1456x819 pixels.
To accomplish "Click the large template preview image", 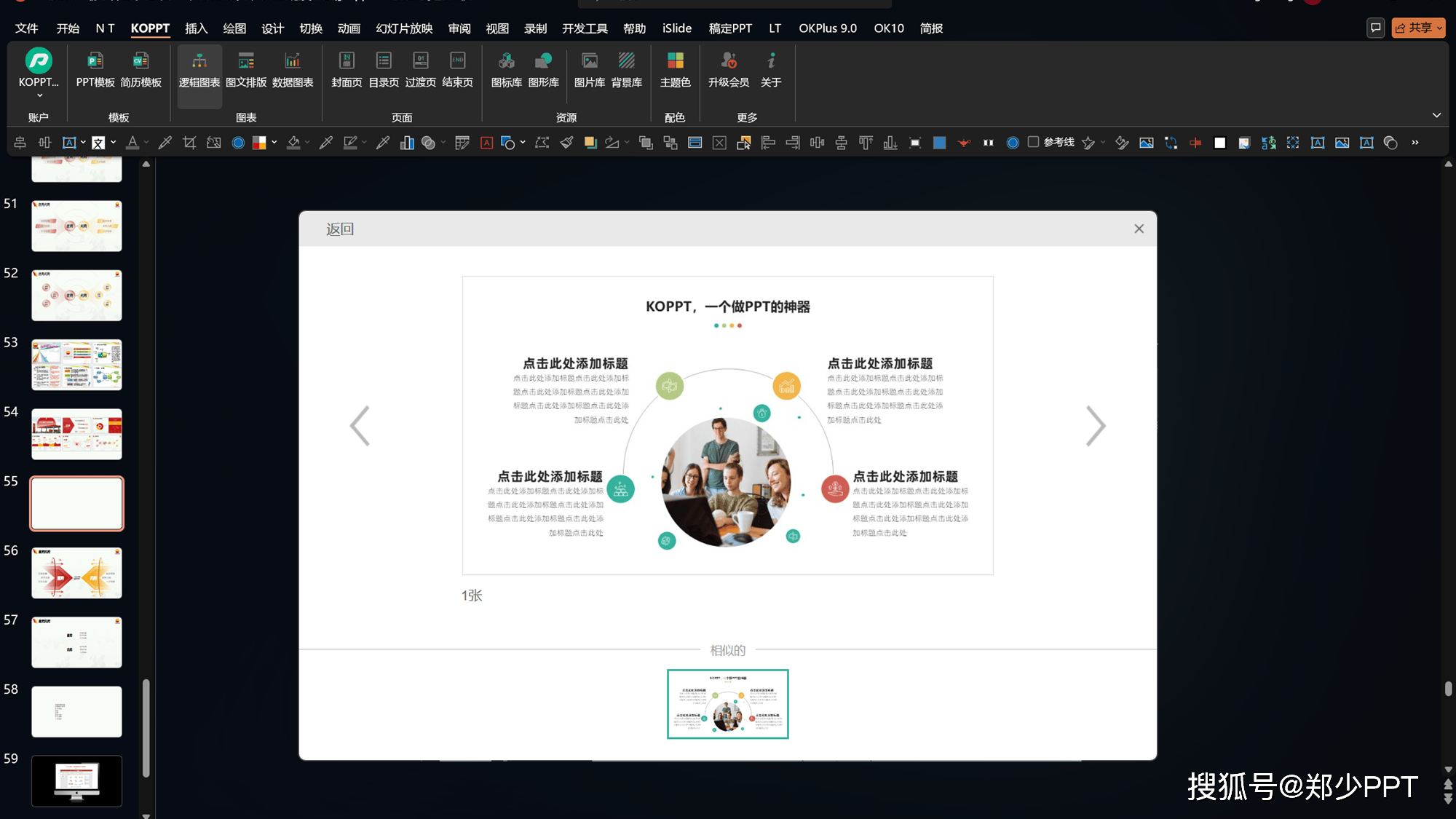I will tap(728, 425).
